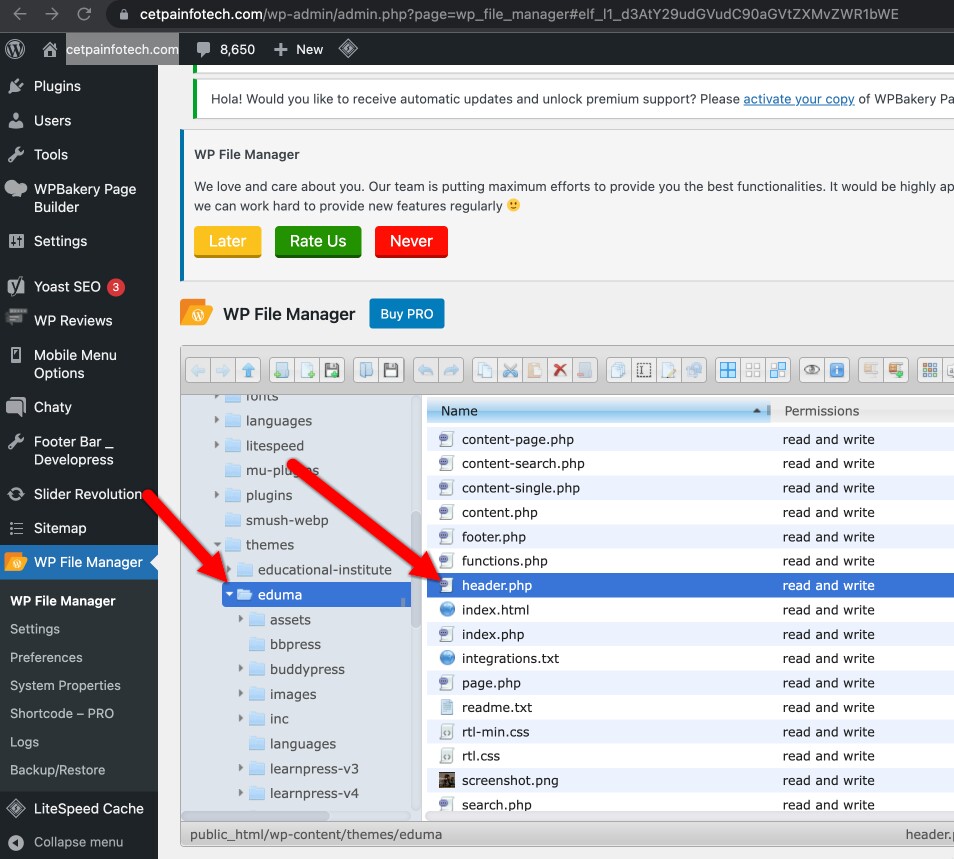Delete the selection with the red X icon

pos(559,369)
